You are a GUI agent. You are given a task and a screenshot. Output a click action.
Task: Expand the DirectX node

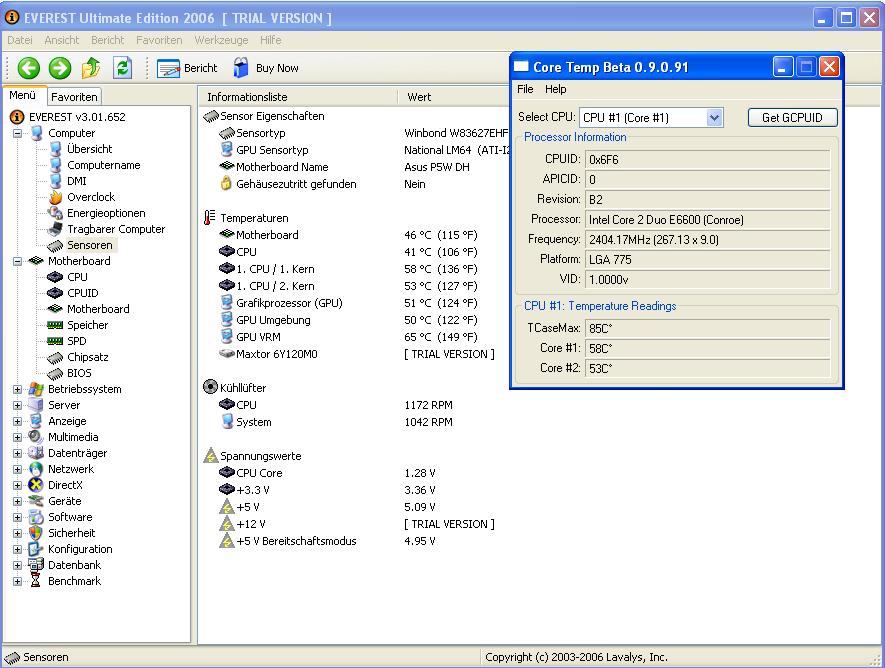(x=17, y=485)
